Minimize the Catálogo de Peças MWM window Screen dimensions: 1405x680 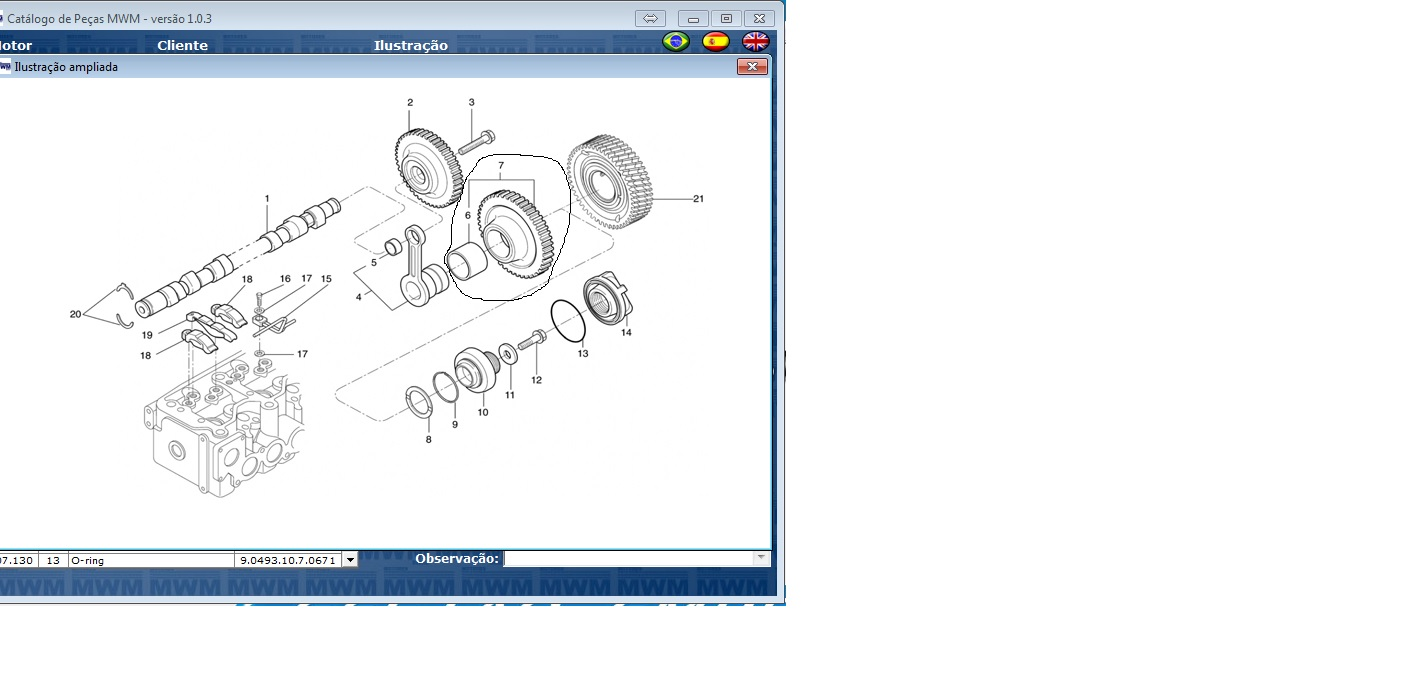(693, 19)
